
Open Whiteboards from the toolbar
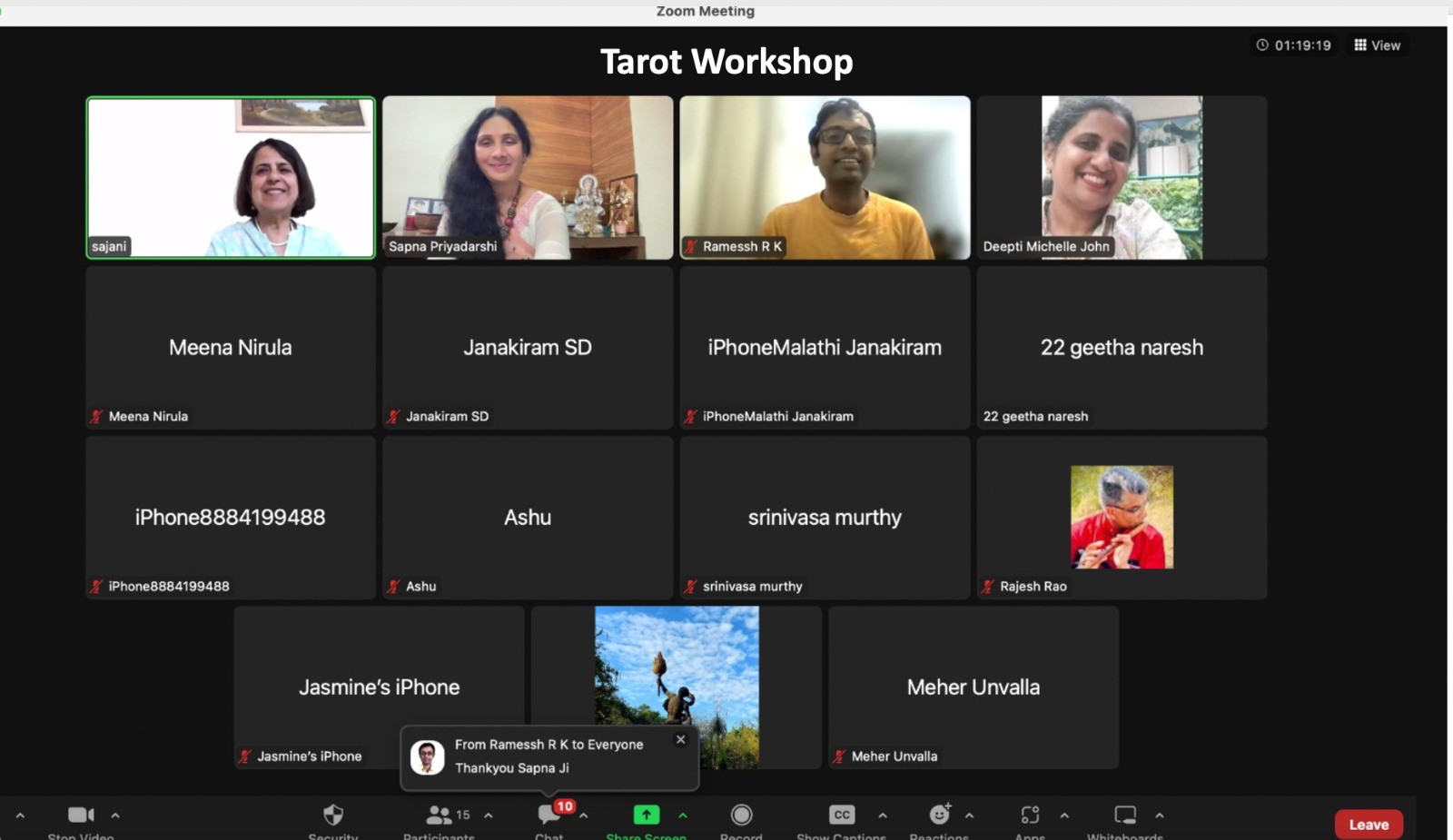(1125, 815)
